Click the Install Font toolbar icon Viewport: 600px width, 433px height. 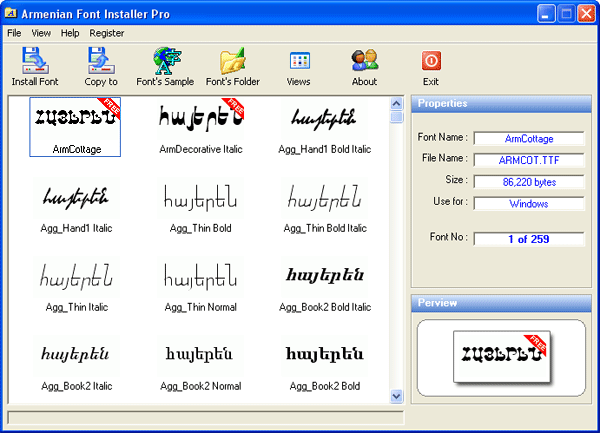(35, 61)
